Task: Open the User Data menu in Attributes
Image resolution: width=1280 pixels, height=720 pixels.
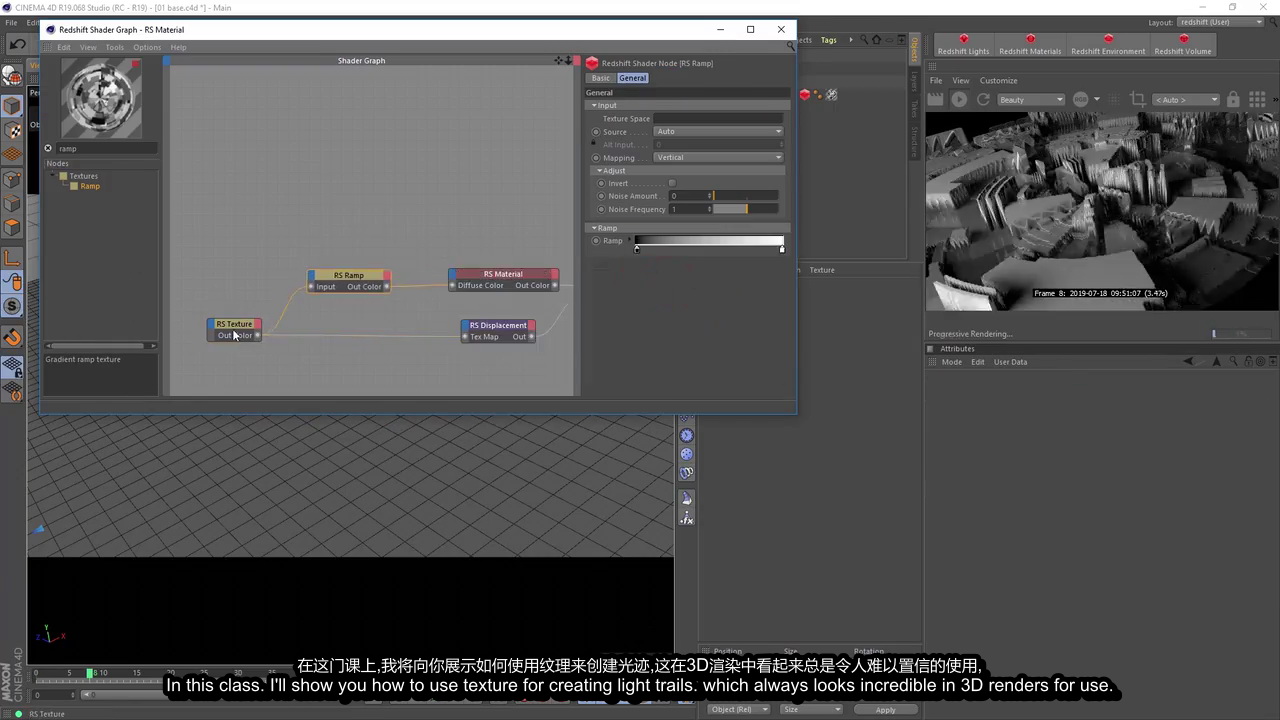Action: 1010,362
